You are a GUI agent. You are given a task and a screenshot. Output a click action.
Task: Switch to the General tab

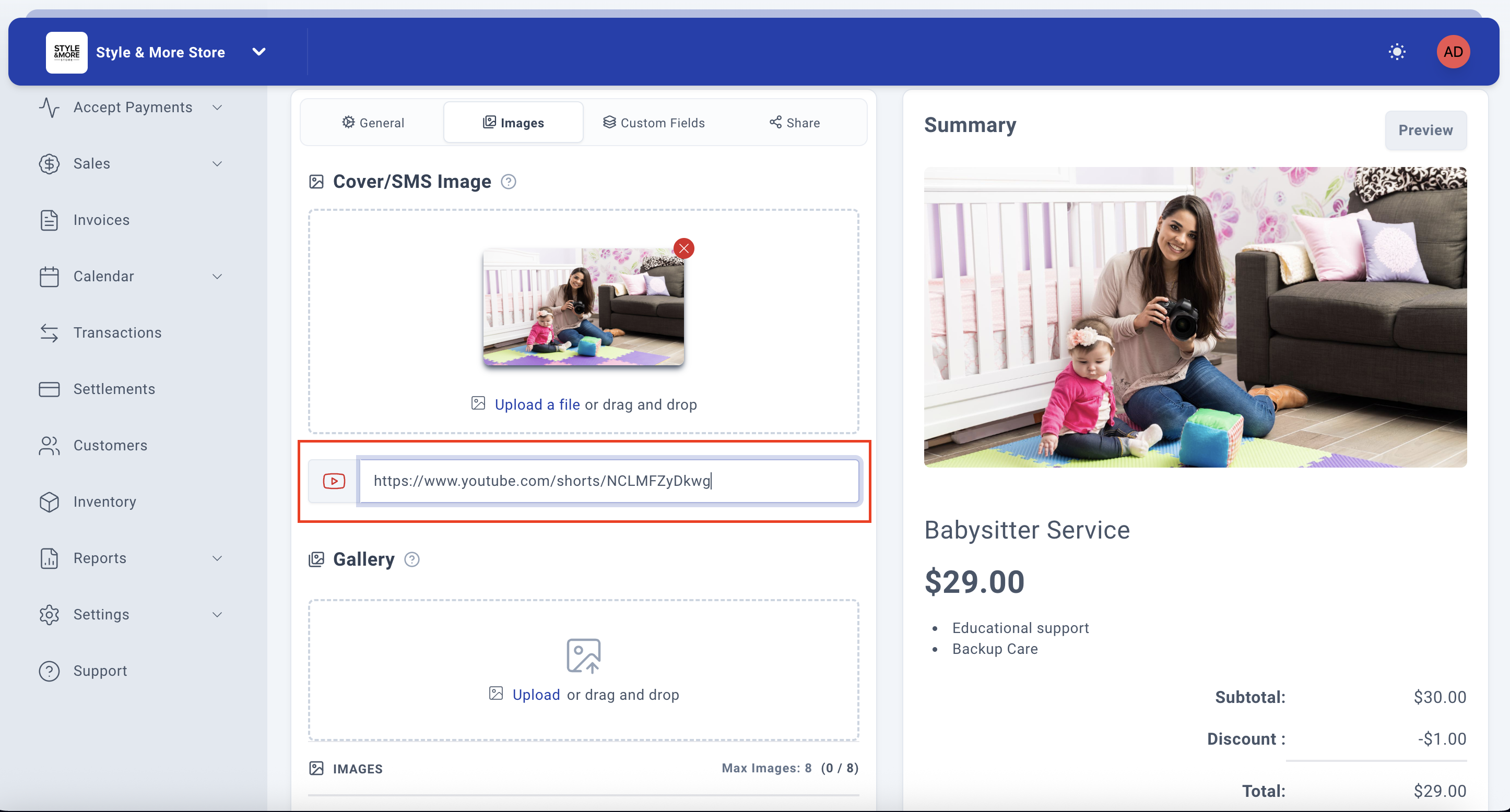click(x=373, y=123)
